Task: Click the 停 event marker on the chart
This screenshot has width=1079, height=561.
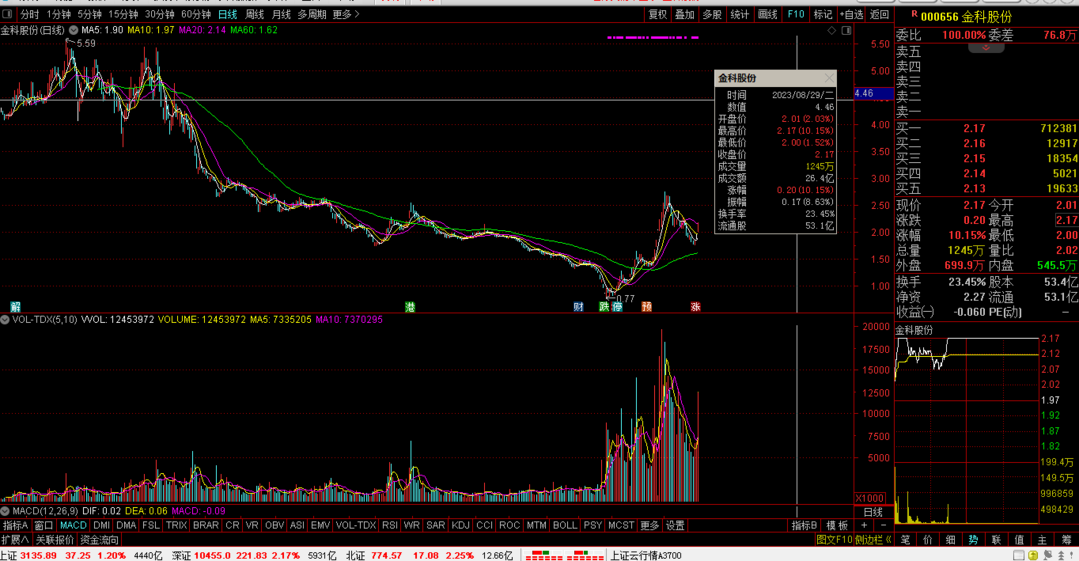Action: [x=617, y=307]
